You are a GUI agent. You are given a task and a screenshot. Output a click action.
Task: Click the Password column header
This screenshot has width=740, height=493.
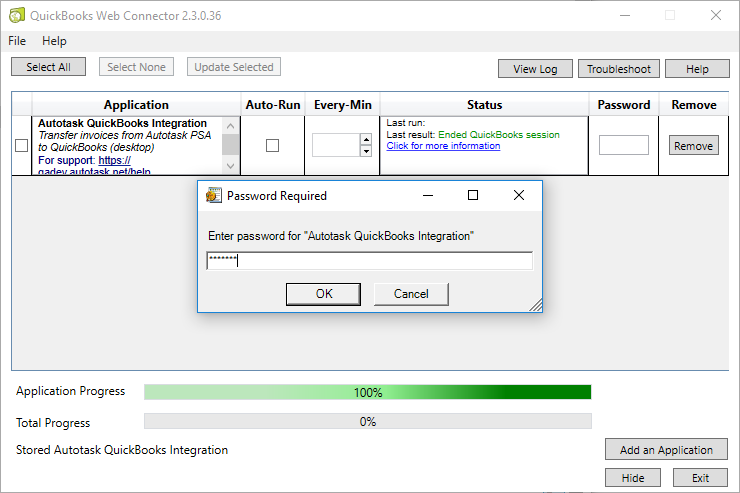623,105
